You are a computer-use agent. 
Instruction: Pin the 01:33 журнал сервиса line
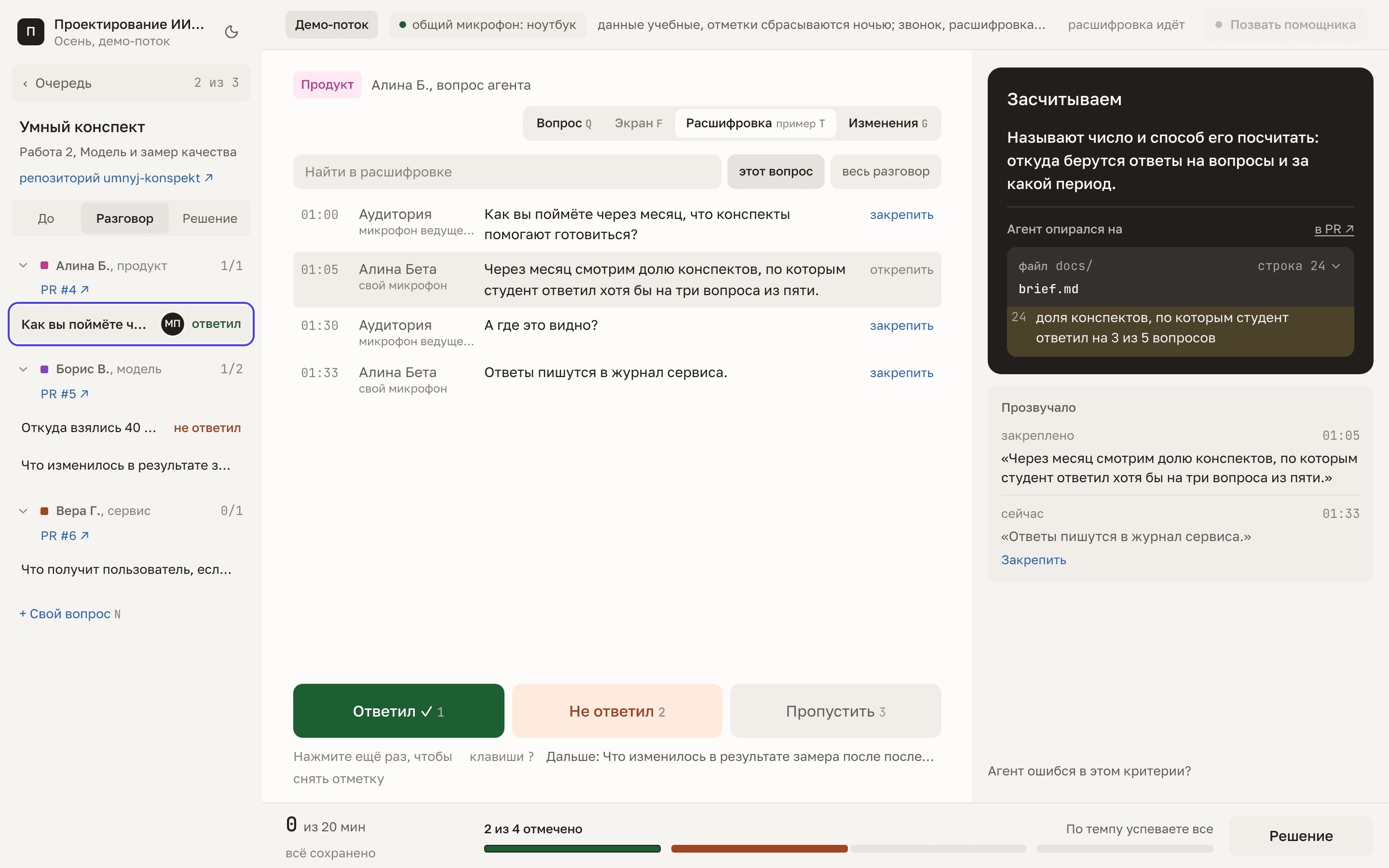point(901,373)
